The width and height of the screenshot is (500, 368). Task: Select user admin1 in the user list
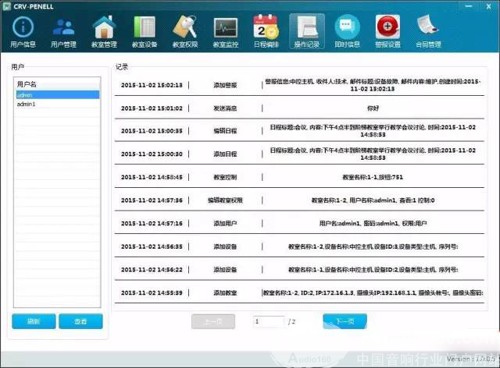pos(57,104)
